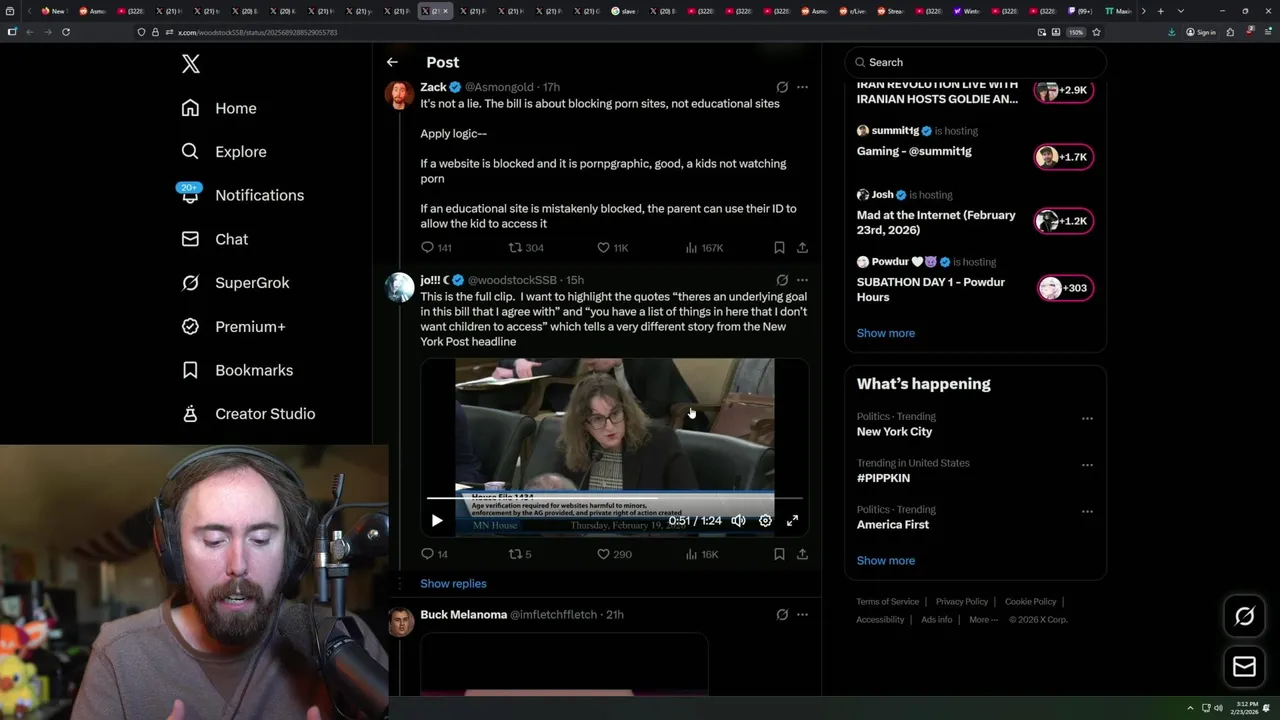This screenshot has width=1280, height=720.
Task: Click the Search input field
Action: pos(975,62)
